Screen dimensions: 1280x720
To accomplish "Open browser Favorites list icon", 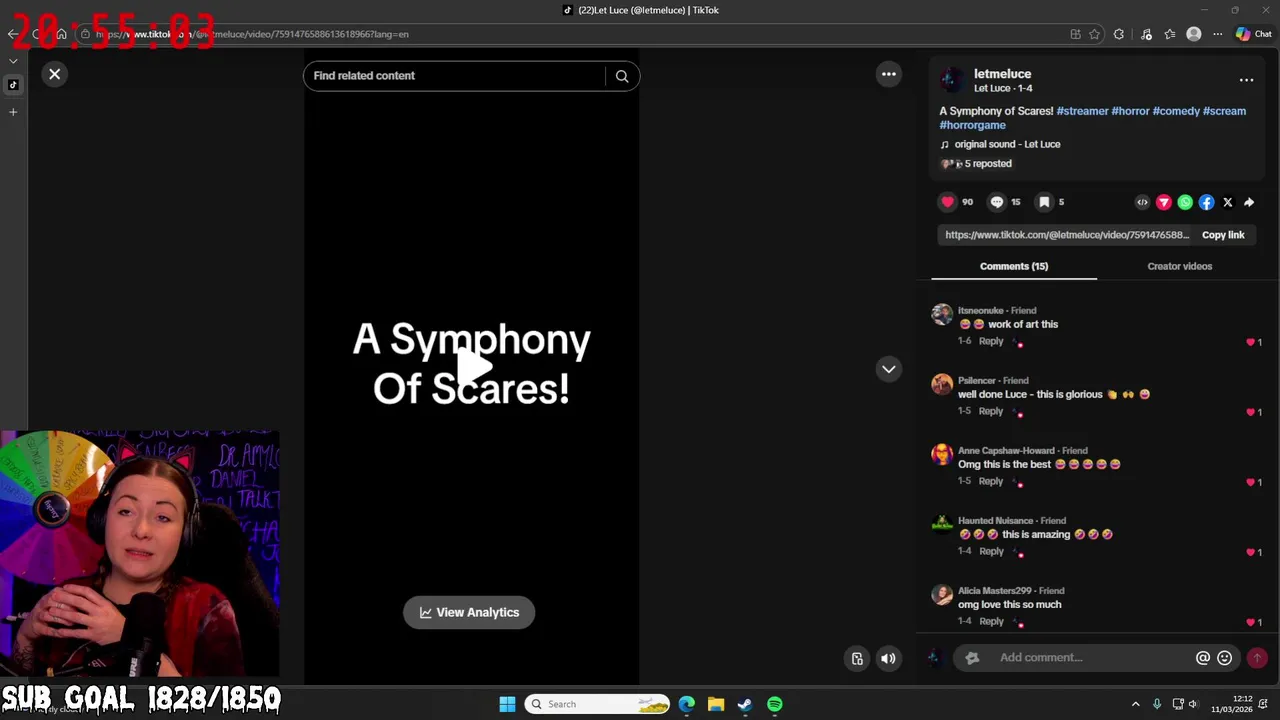I will pyautogui.click(x=1169, y=34).
